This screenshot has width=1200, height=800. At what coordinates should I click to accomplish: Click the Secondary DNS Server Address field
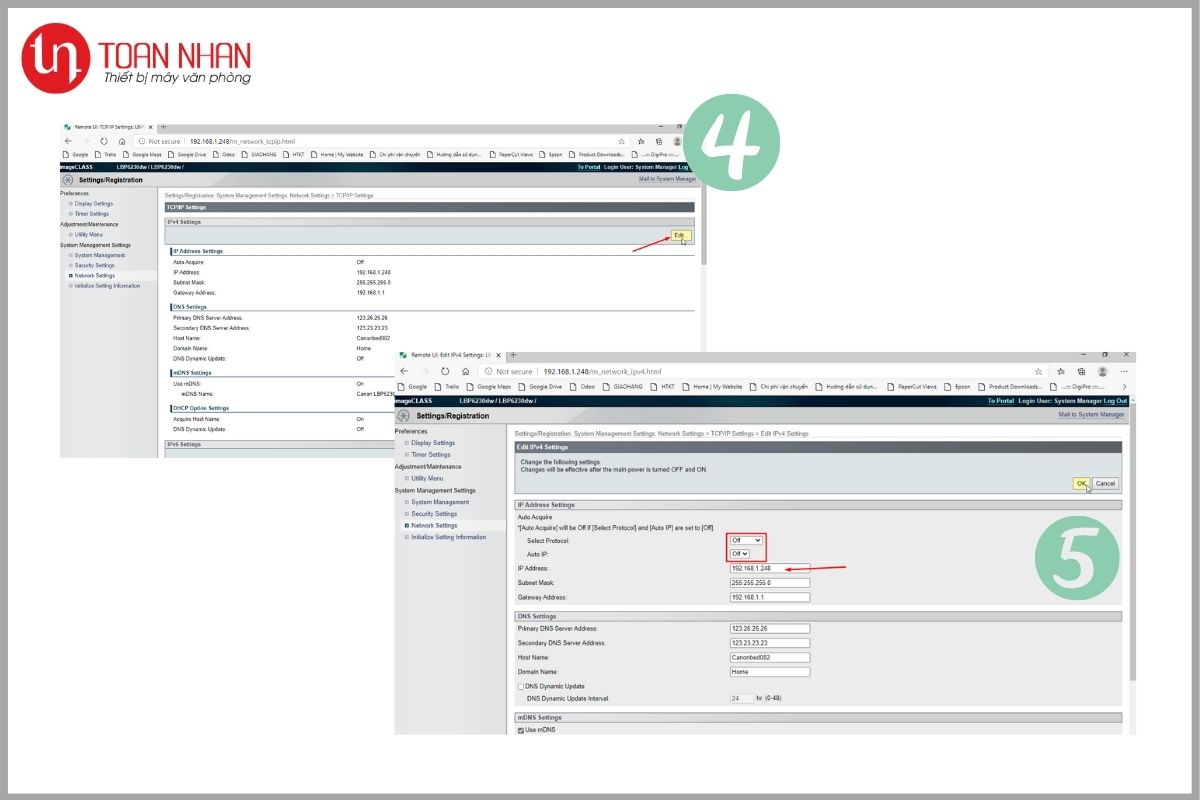[x=770, y=643]
